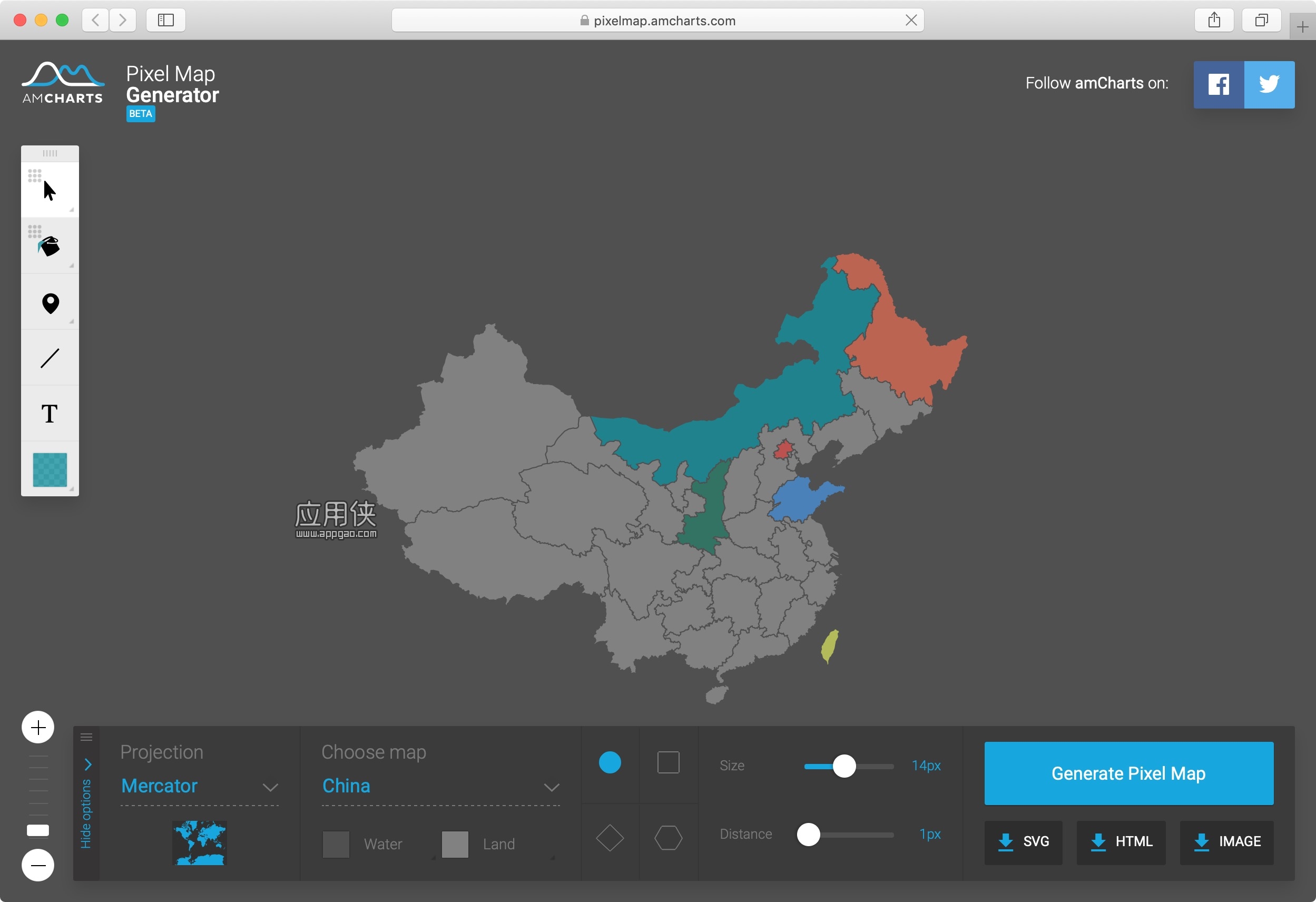Image resolution: width=1316 pixels, height=902 pixels.
Task: Toggle Safari sidebar button
Action: point(166,21)
